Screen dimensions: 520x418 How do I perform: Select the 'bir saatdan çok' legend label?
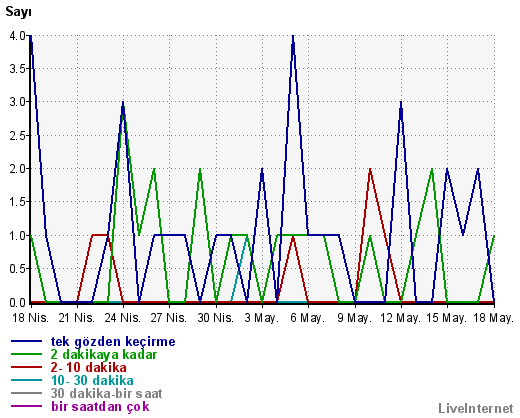pyautogui.click(x=100, y=407)
